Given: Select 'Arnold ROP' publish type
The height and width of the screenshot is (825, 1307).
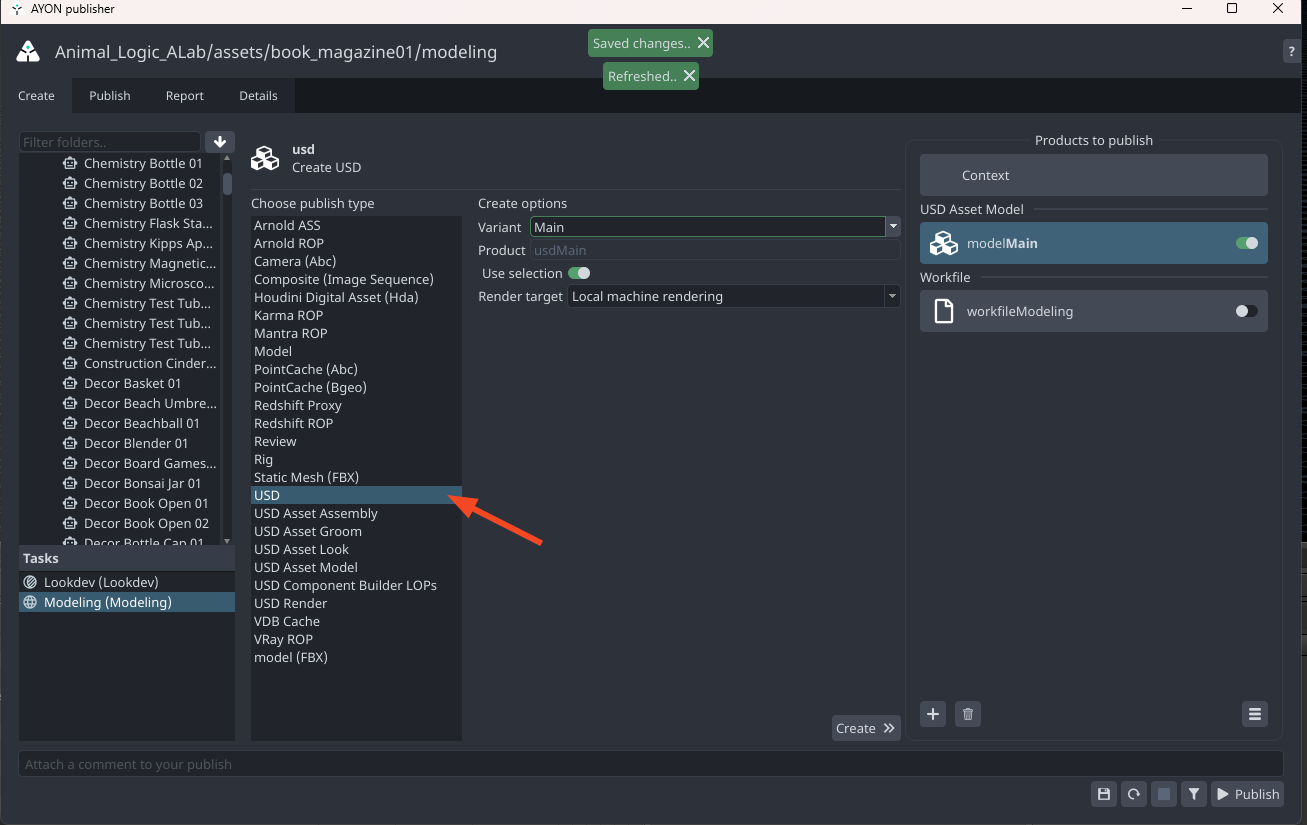Looking at the screenshot, I should point(356,243).
